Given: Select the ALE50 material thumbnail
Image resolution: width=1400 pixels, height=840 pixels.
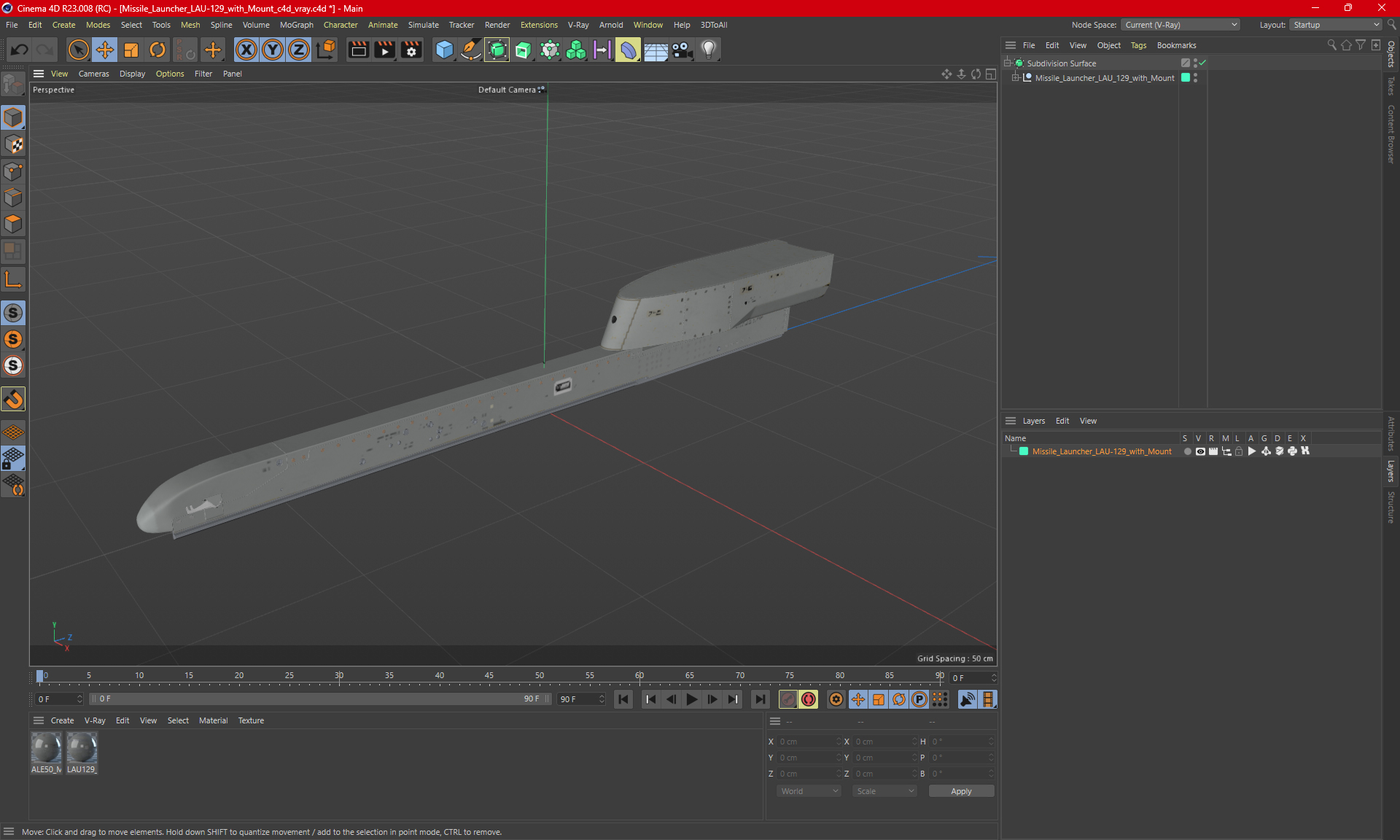Looking at the screenshot, I should 46,748.
